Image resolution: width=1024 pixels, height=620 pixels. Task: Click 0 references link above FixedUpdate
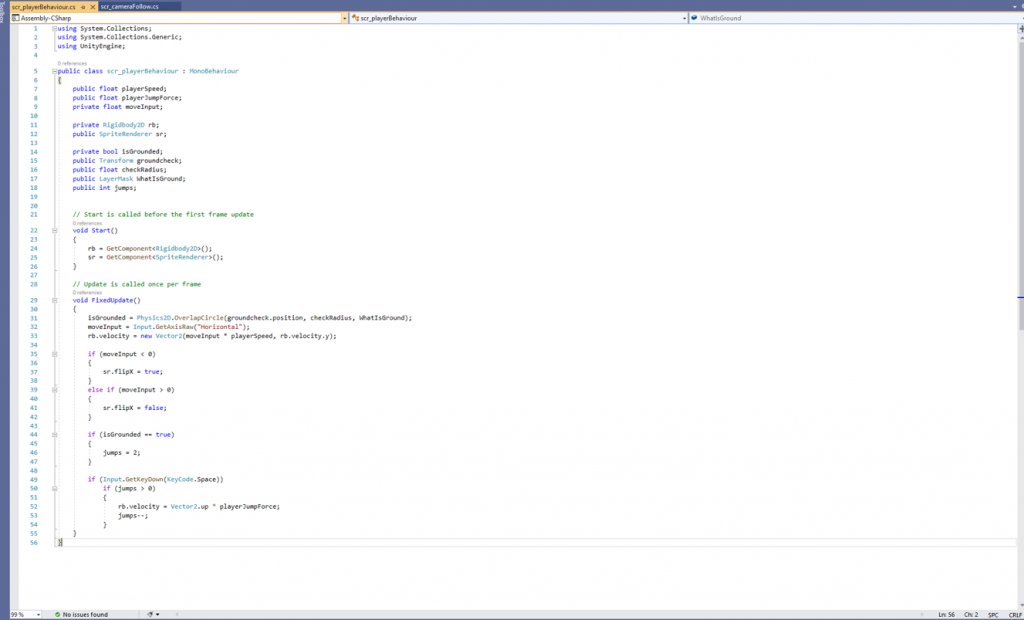tap(88, 293)
